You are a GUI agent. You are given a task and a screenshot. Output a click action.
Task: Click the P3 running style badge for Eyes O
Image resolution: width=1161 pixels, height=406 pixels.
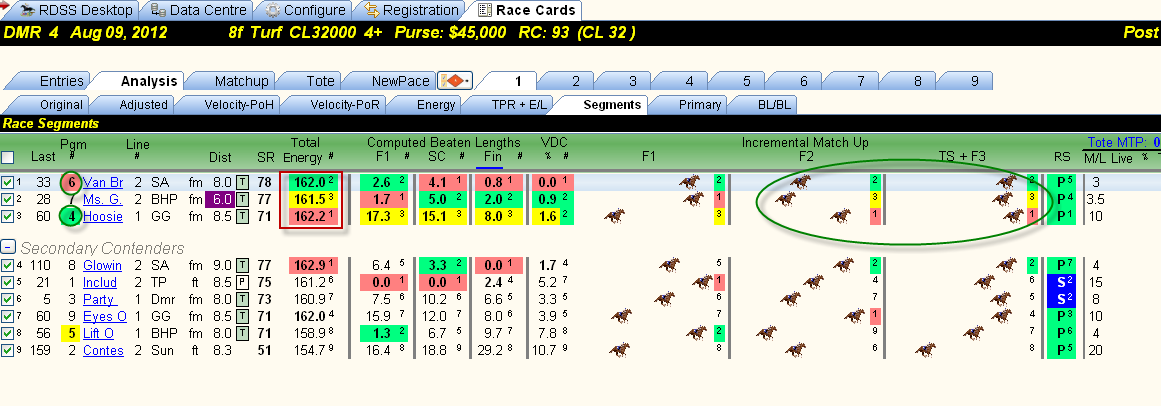pos(1062,316)
